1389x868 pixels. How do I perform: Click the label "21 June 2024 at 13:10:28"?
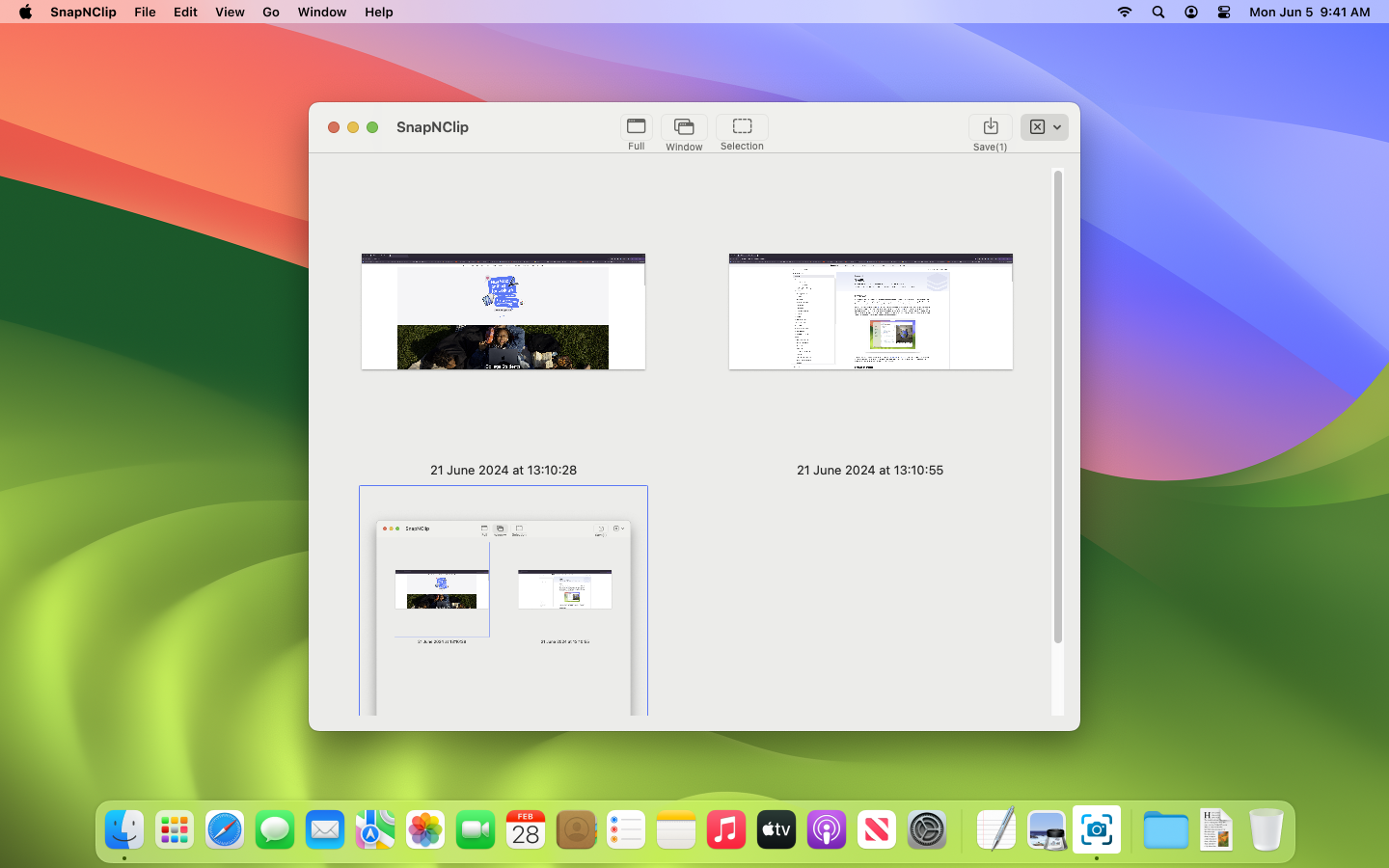click(504, 471)
